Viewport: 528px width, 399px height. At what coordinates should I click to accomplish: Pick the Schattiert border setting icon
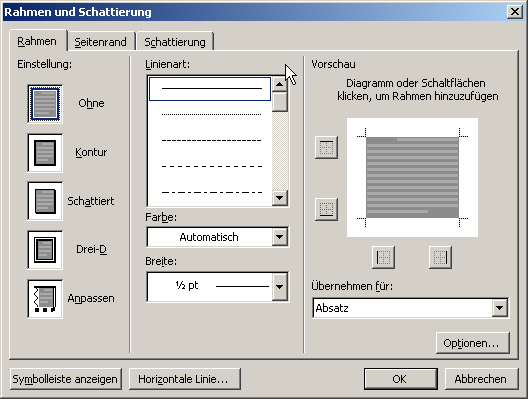(x=45, y=201)
